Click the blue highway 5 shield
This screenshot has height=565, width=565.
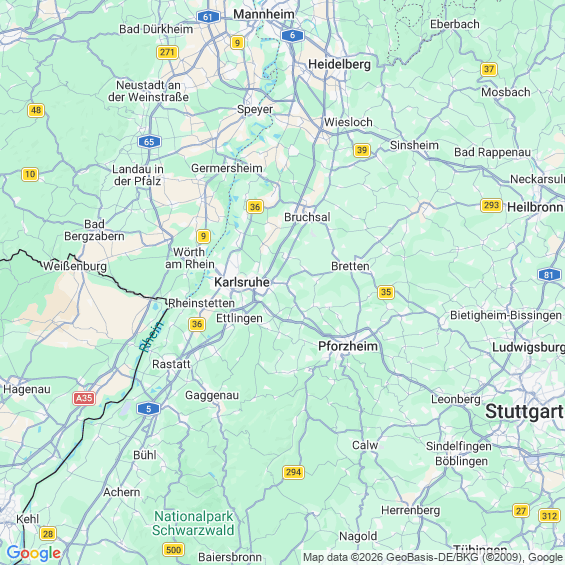[148, 409]
